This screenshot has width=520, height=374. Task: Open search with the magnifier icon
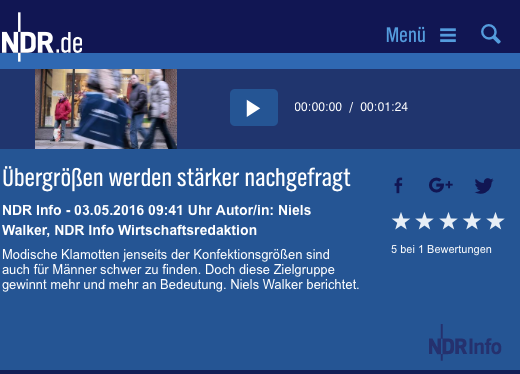[491, 34]
